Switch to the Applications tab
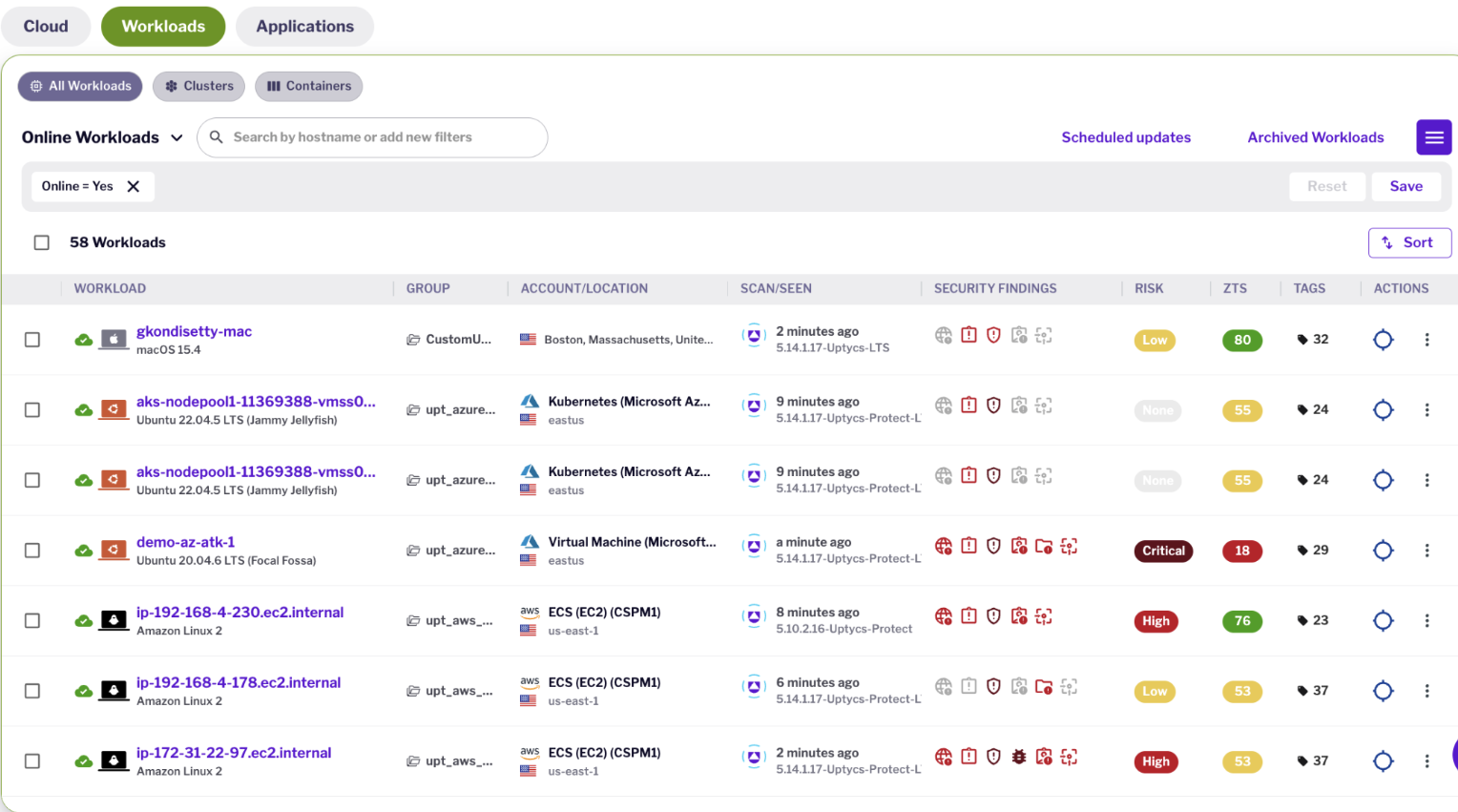The image size is (1458, 812). (304, 26)
